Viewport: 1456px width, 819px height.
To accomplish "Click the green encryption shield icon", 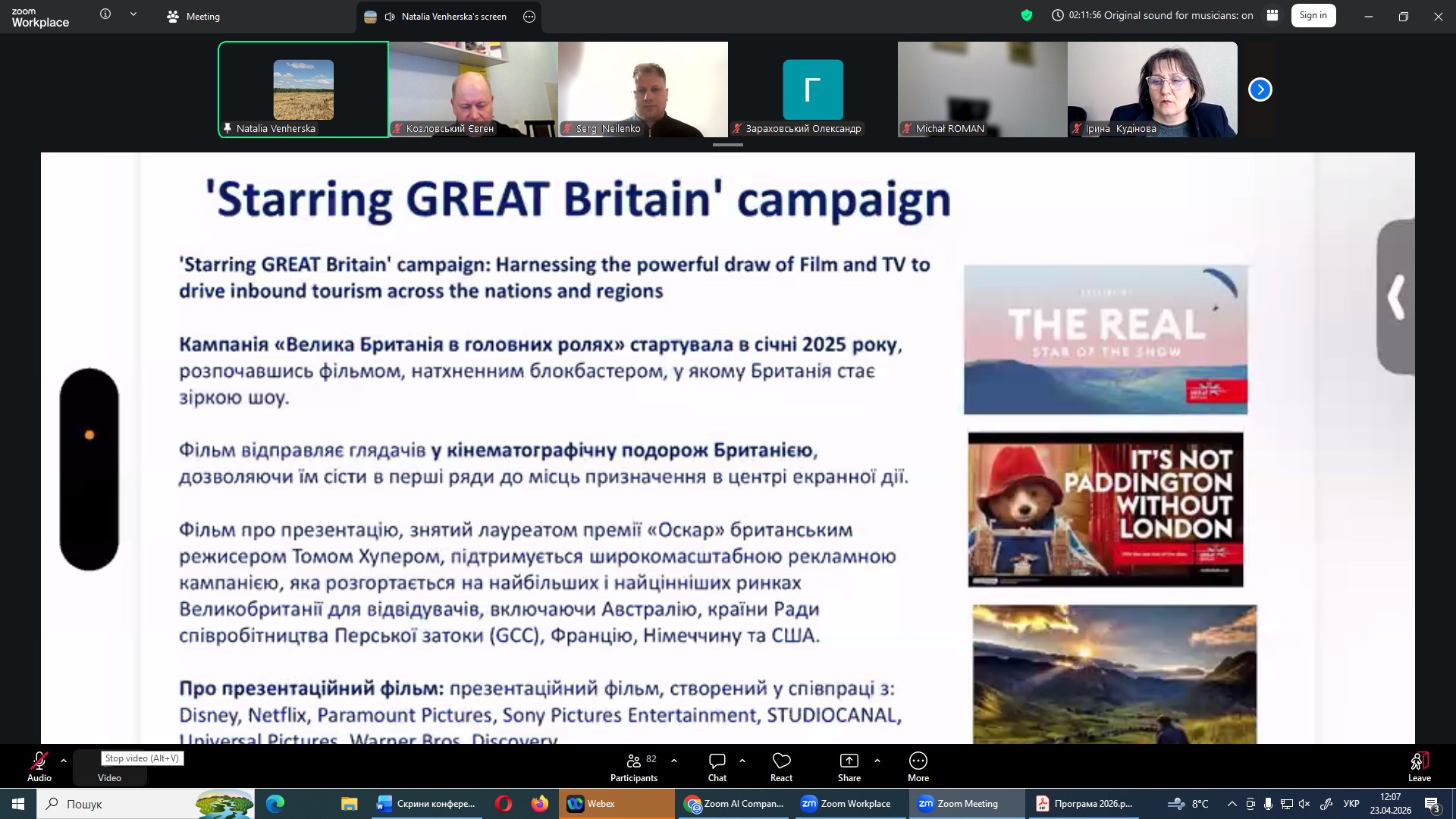I will point(1027,15).
